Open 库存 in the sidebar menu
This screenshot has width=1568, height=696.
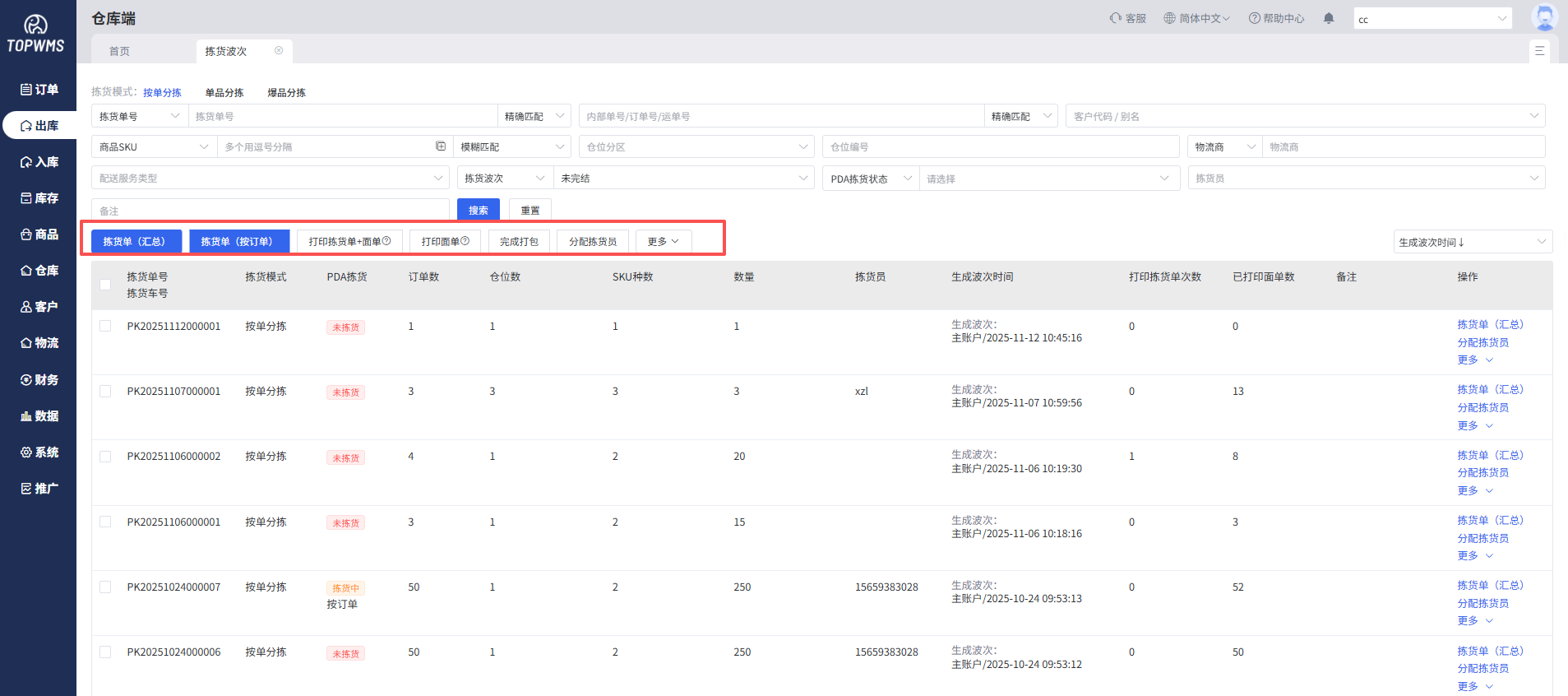coord(39,198)
